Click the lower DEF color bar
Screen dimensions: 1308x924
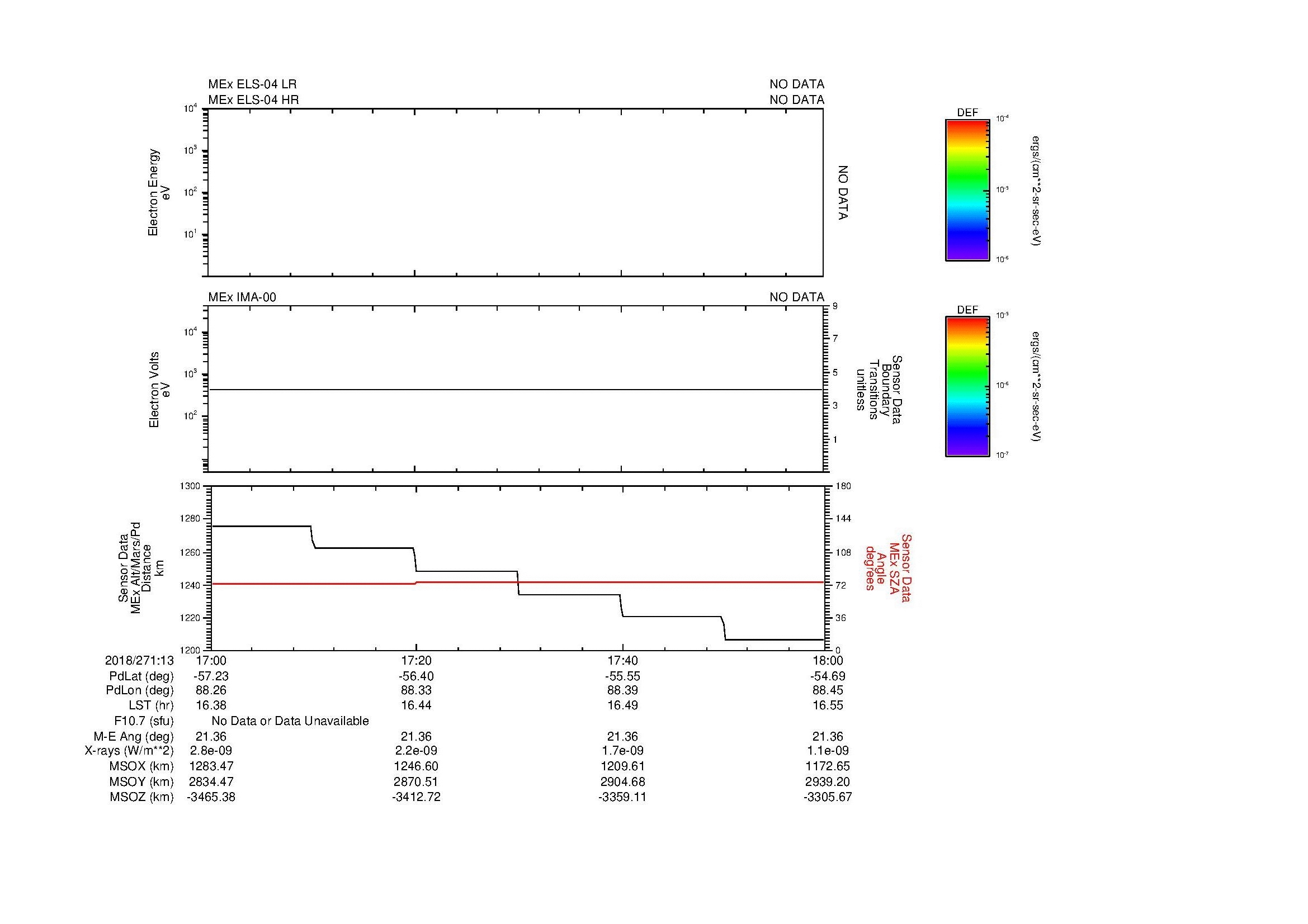click(967, 387)
